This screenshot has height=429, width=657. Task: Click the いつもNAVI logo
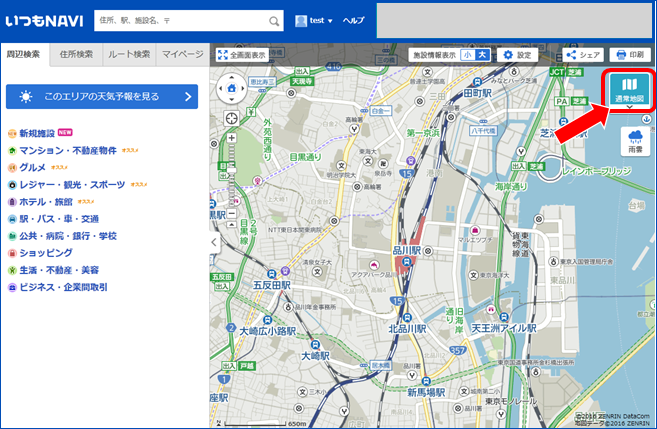(44, 21)
